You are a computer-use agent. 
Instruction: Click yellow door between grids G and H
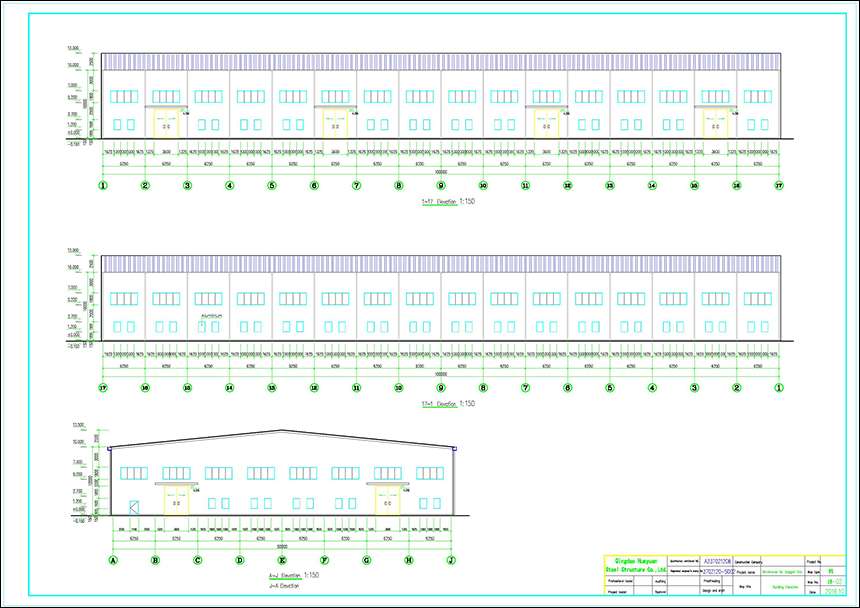coord(387,501)
